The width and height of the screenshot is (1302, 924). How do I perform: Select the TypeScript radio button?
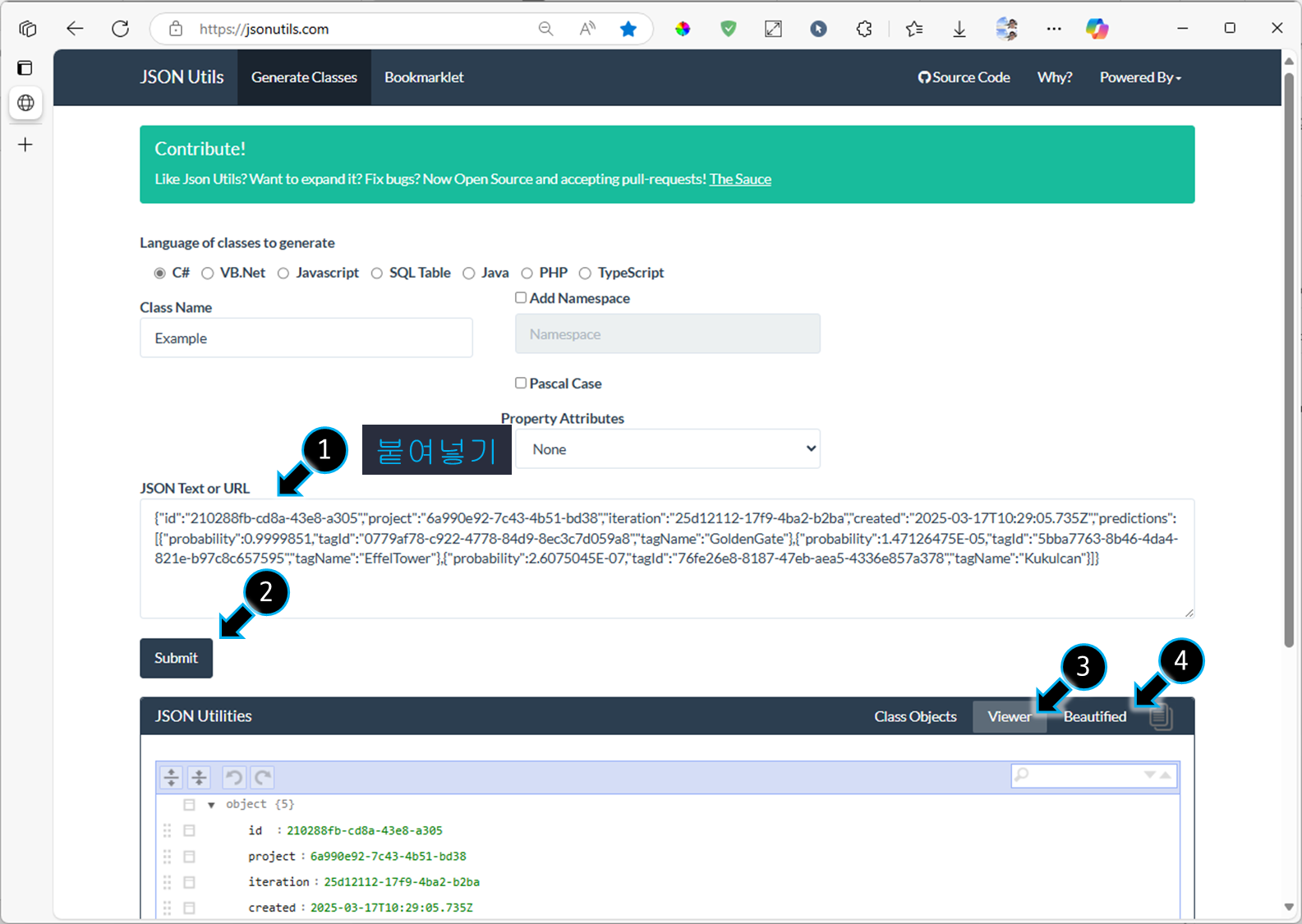[x=585, y=273]
